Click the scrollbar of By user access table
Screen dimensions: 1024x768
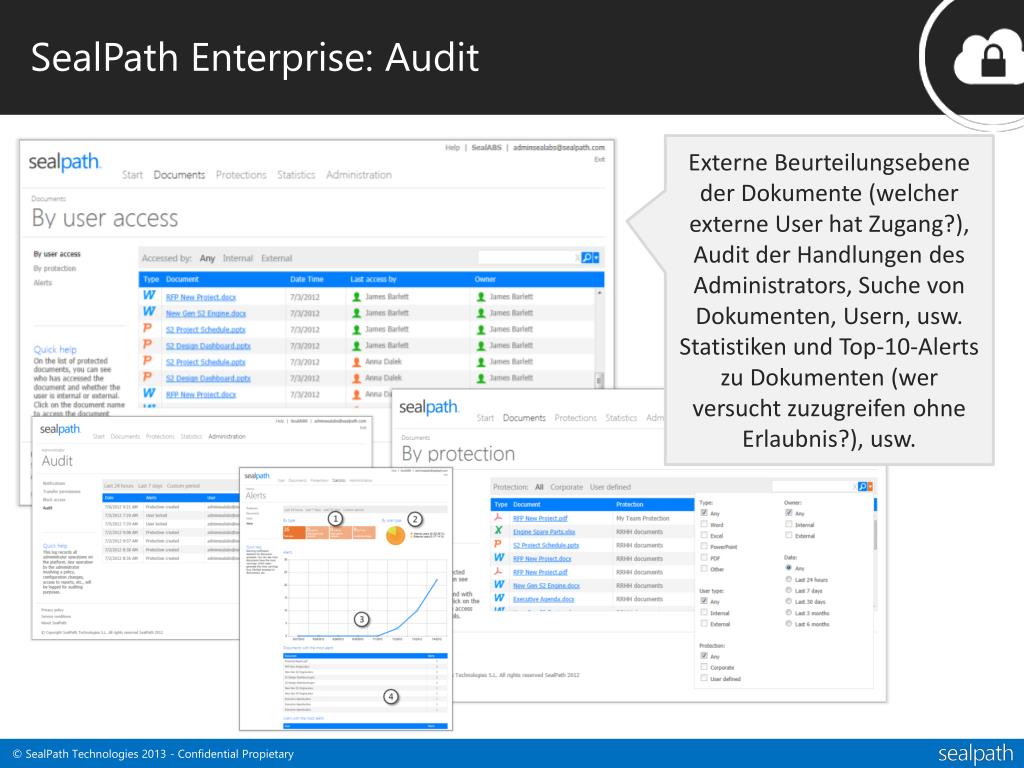599,337
